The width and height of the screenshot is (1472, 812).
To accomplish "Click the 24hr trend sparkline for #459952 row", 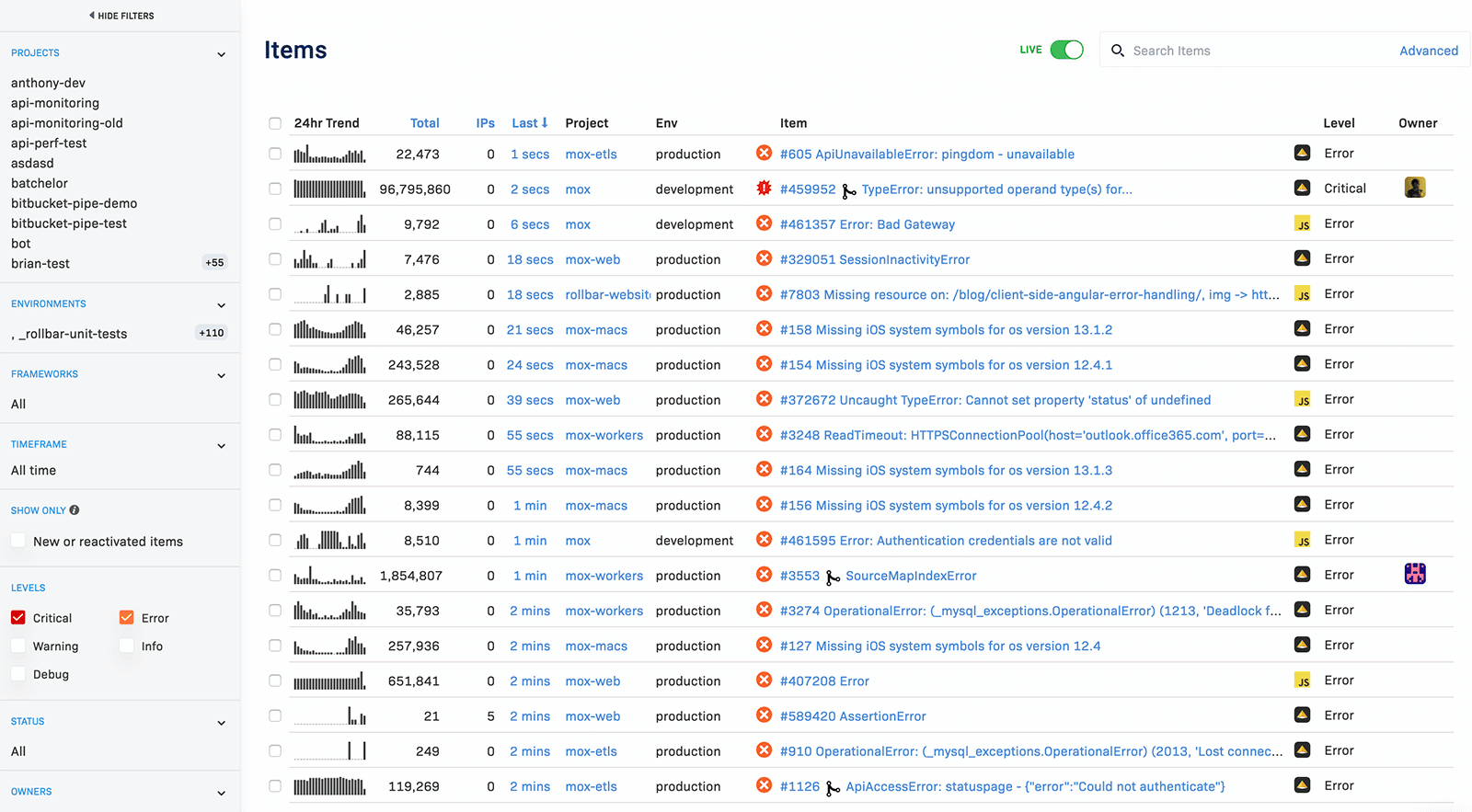I will (329, 189).
